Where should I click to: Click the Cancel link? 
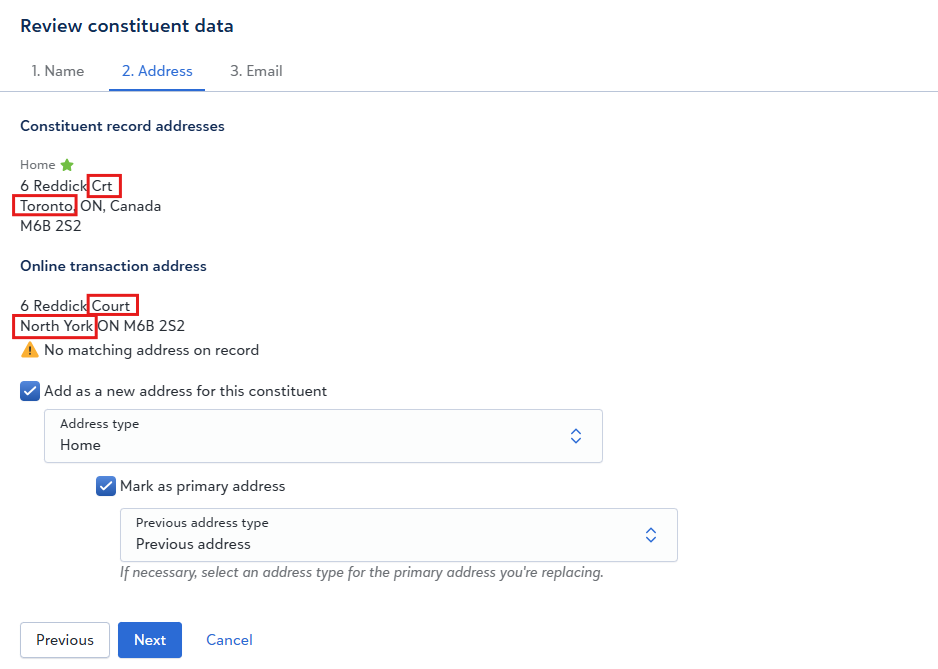(229, 640)
